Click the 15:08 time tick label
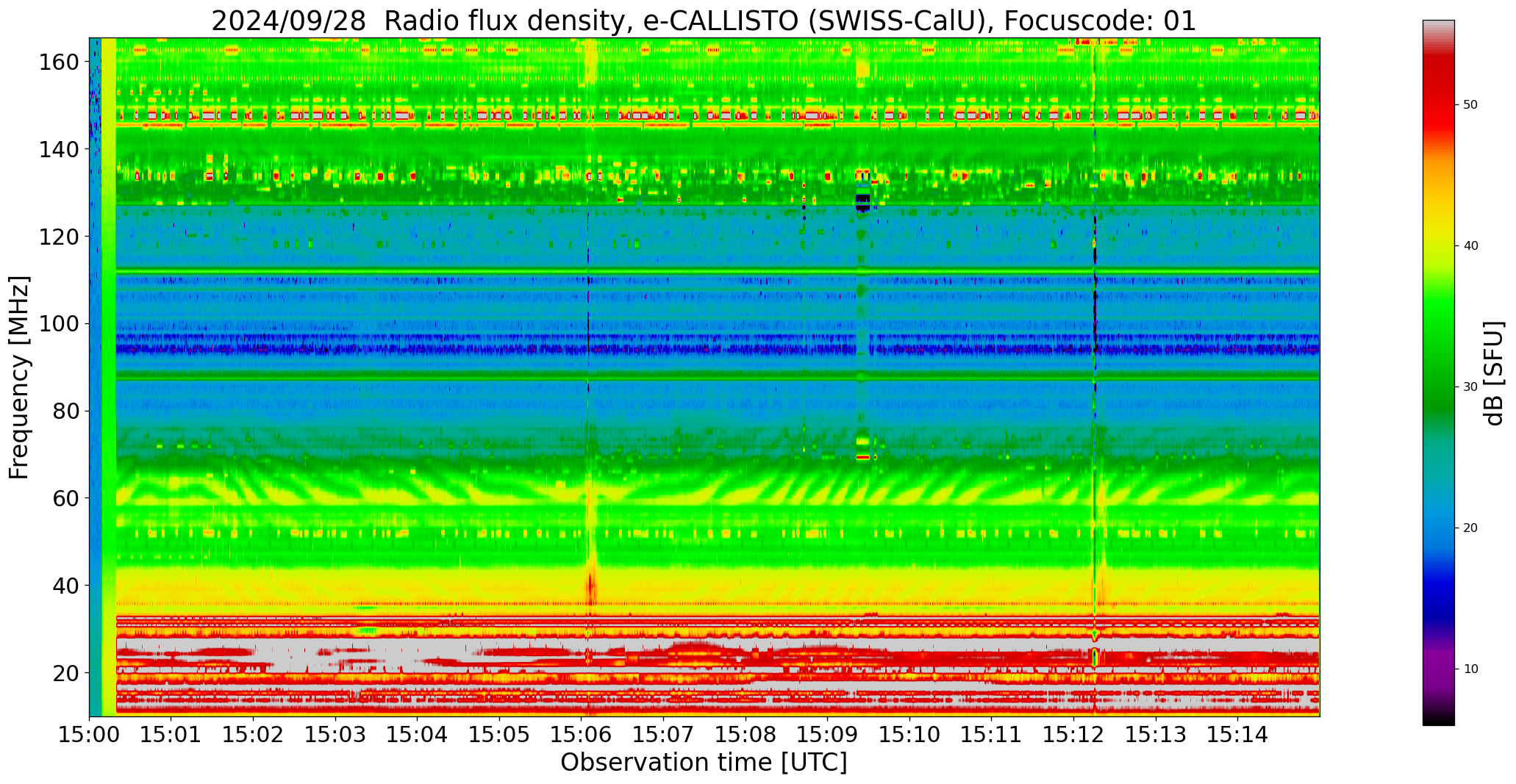 [746, 734]
